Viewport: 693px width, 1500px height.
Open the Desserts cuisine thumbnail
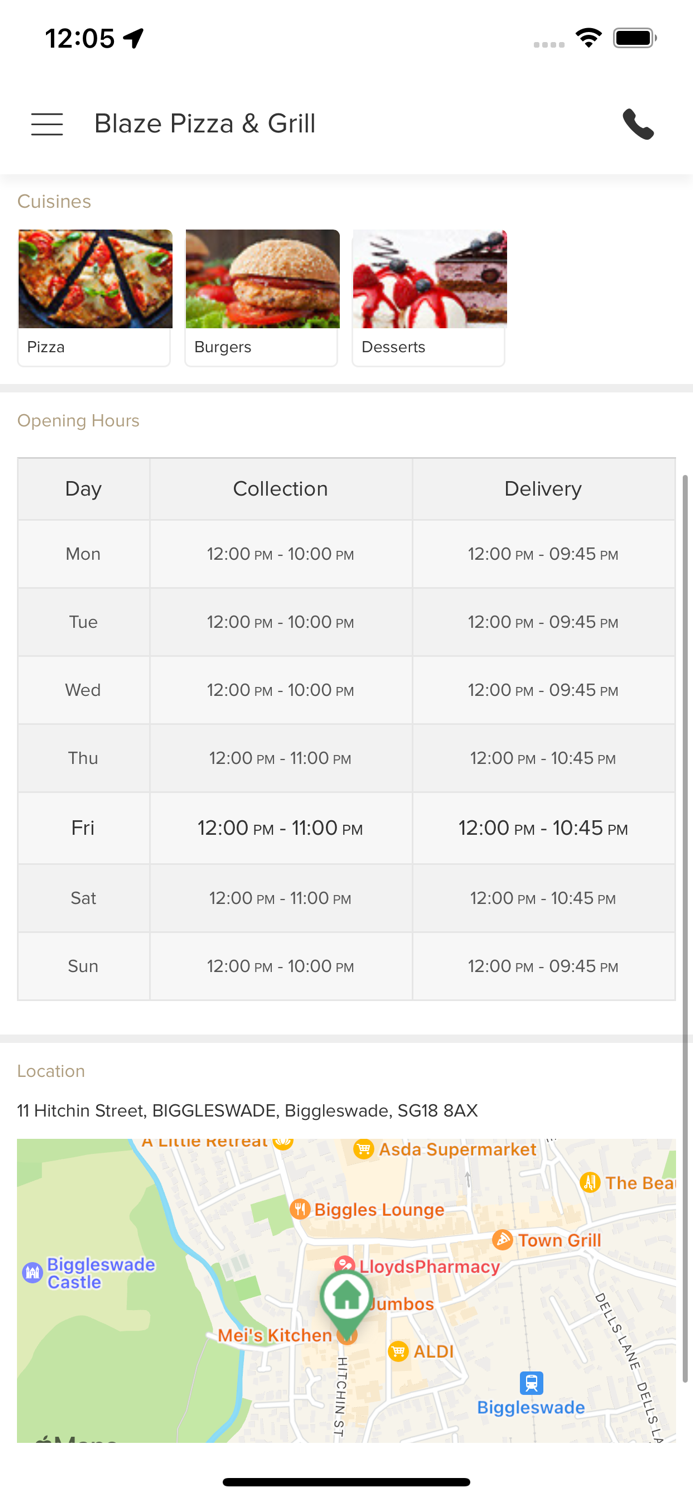click(429, 297)
